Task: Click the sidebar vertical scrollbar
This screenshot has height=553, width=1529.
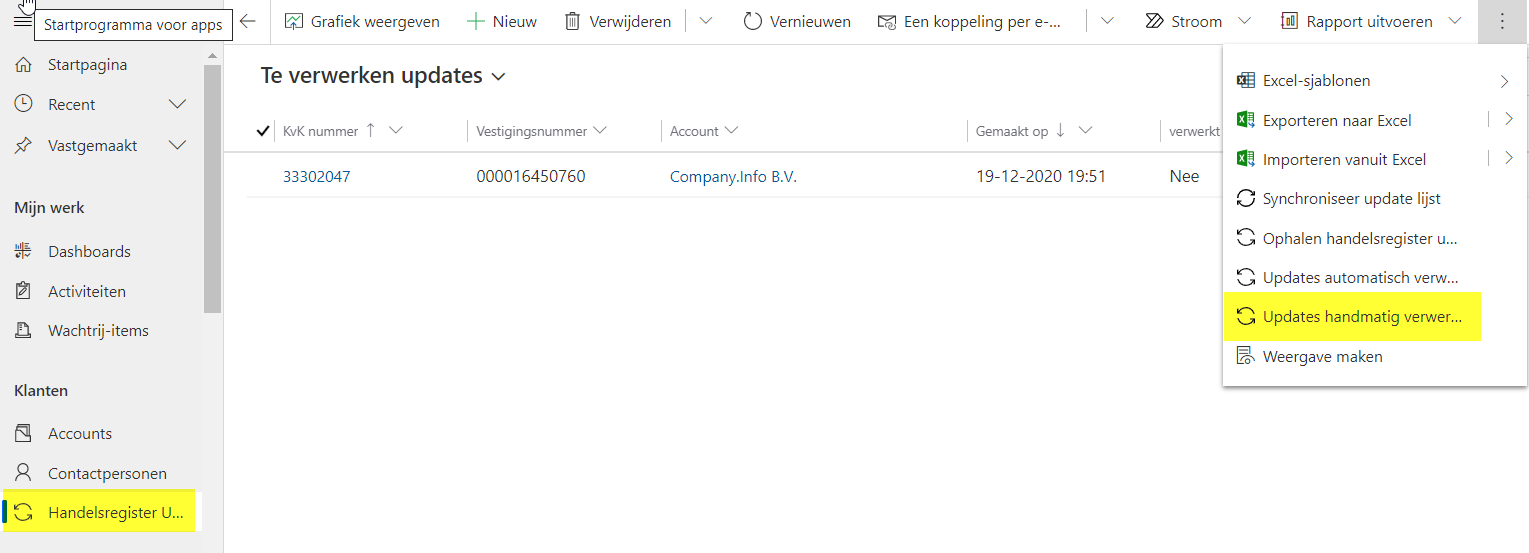Action: point(212,190)
